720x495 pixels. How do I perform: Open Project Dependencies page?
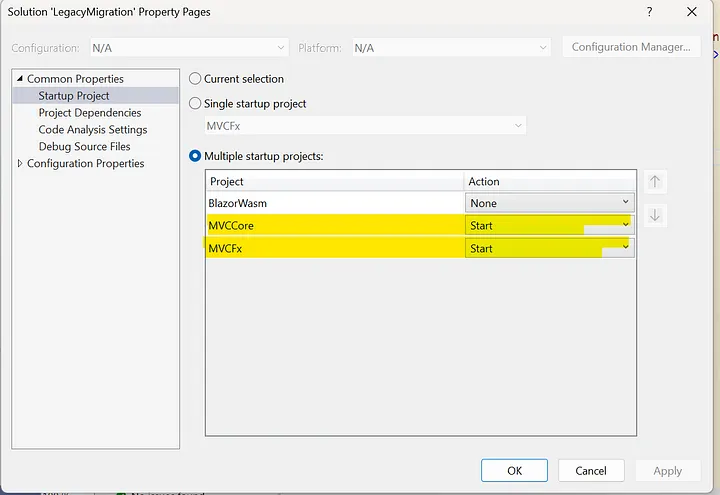click(90, 112)
